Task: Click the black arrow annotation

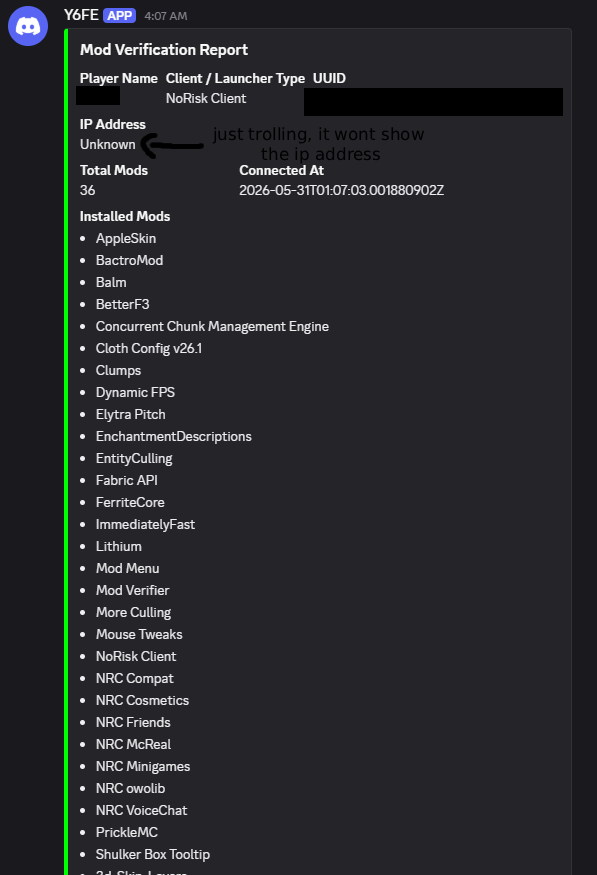Action: [172, 146]
